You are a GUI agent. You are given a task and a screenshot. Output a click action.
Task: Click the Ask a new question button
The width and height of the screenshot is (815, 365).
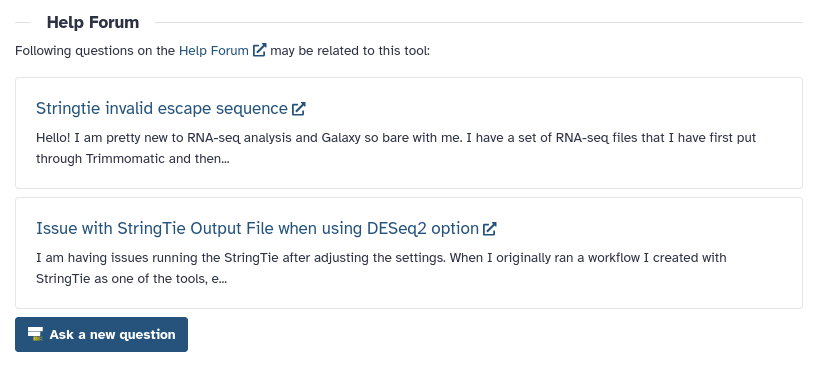[101, 334]
